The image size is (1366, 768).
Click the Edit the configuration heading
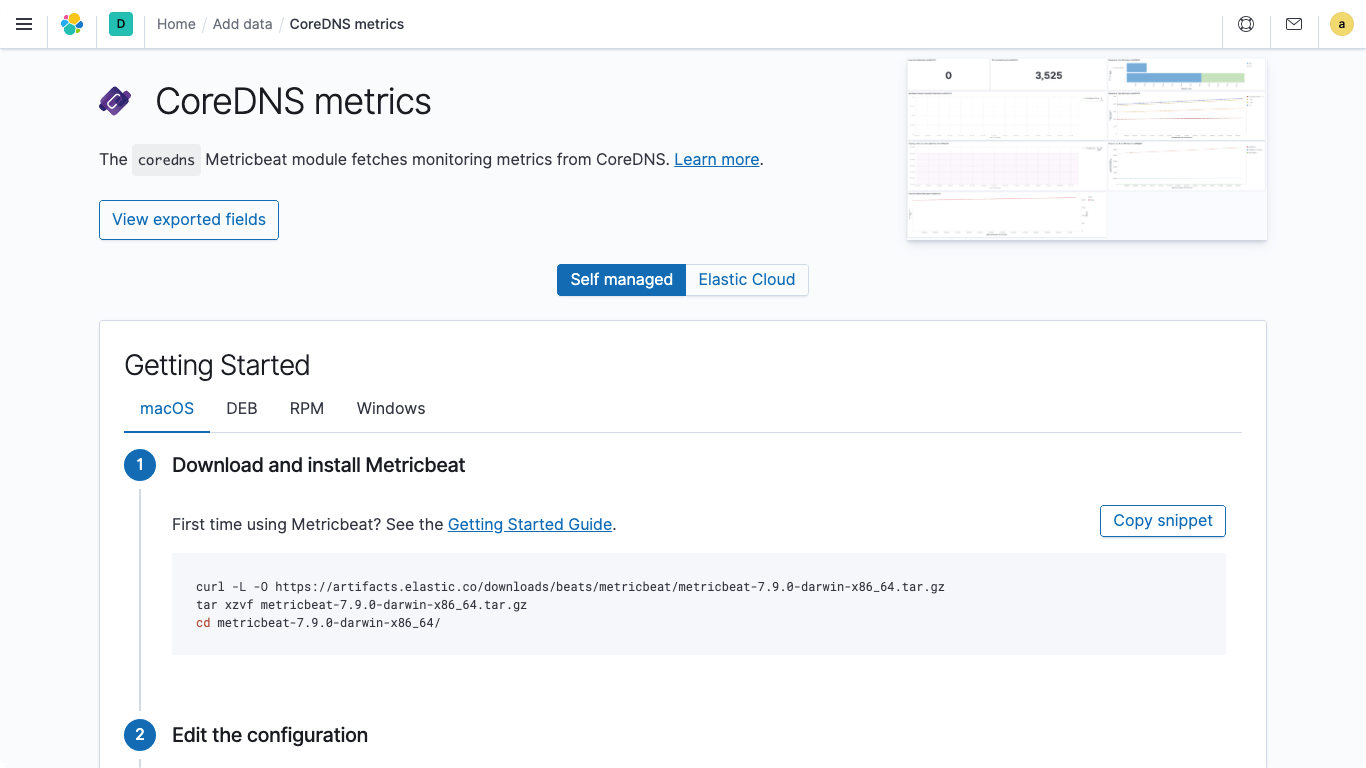(x=270, y=735)
